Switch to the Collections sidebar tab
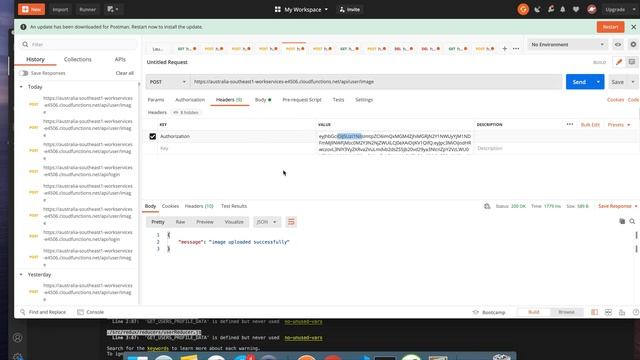This screenshot has height=360, width=640. [78, 59]
